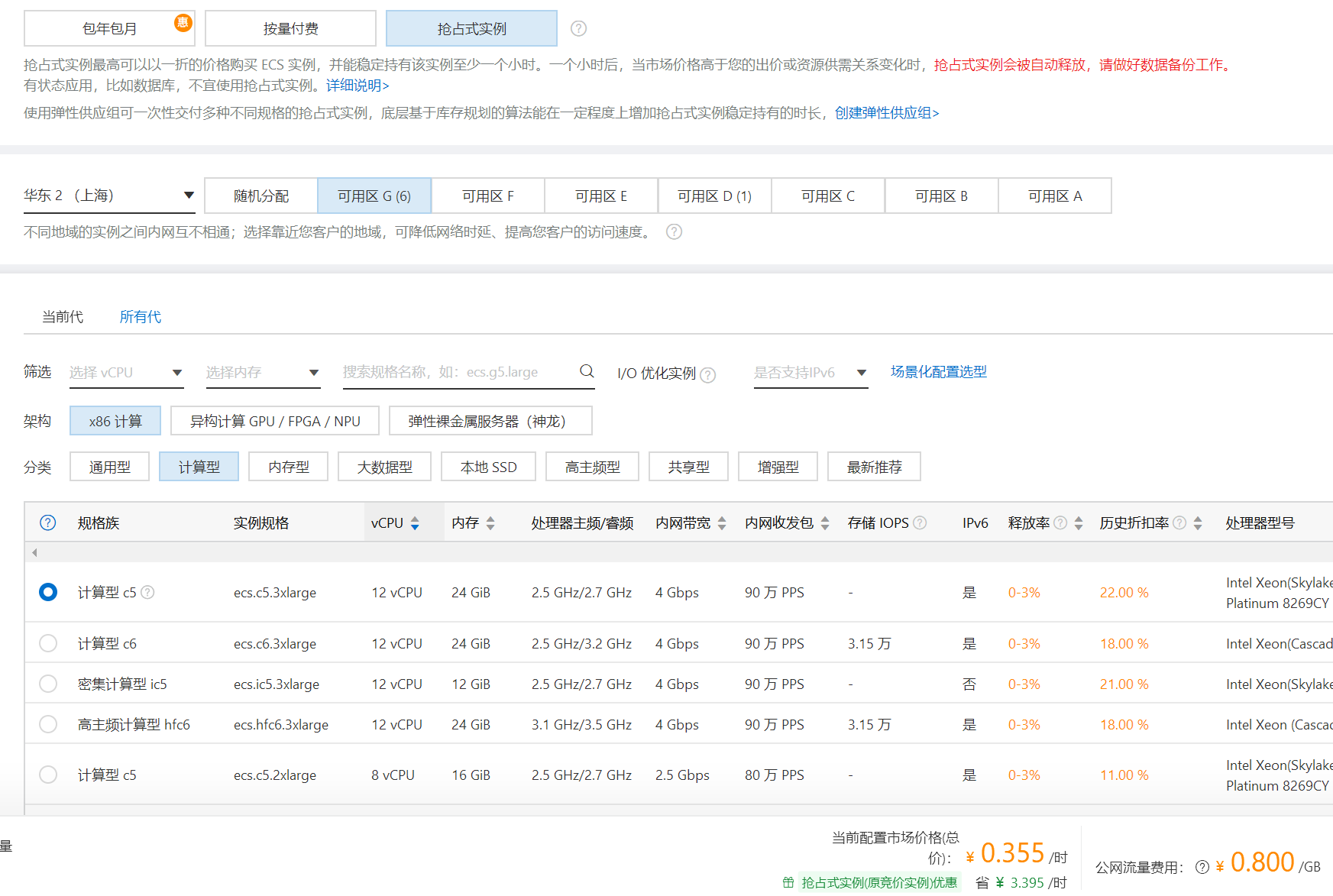Click 22.00 % discount rate value
The image size is (1333, 896).
(1124, 592)
